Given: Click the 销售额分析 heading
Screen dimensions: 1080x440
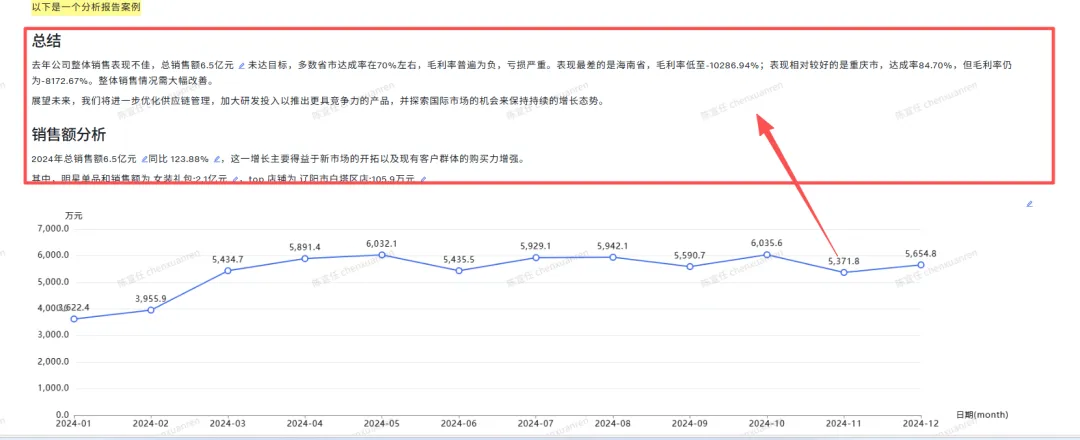Looking at the screenshot, I should [68, 134].
